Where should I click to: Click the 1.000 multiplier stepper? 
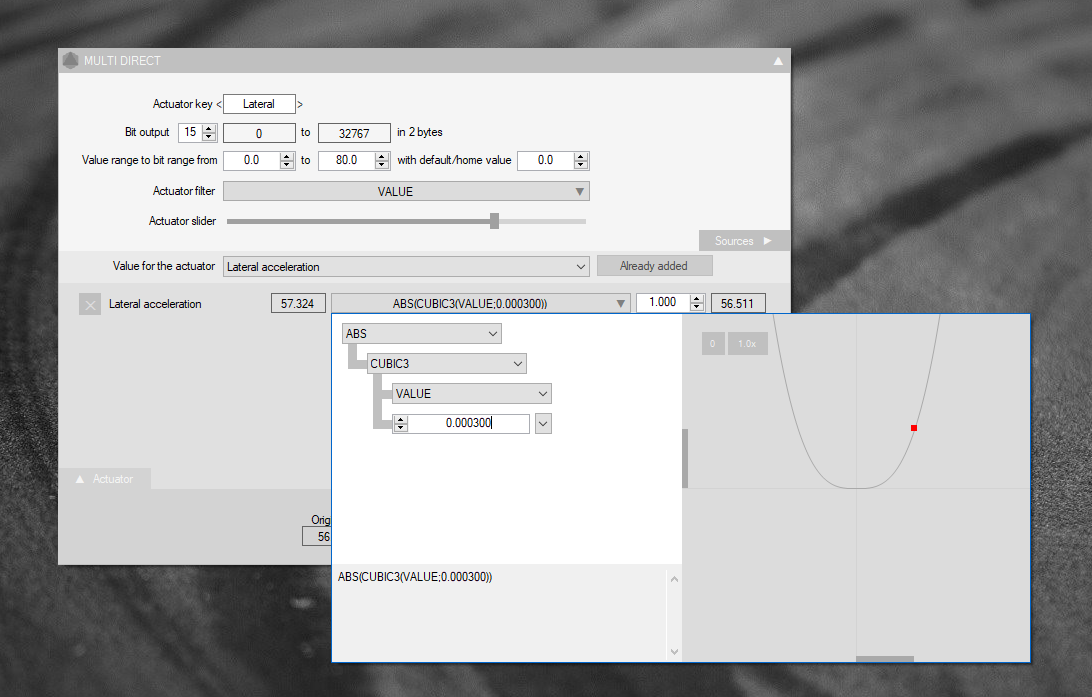[696, 303]
